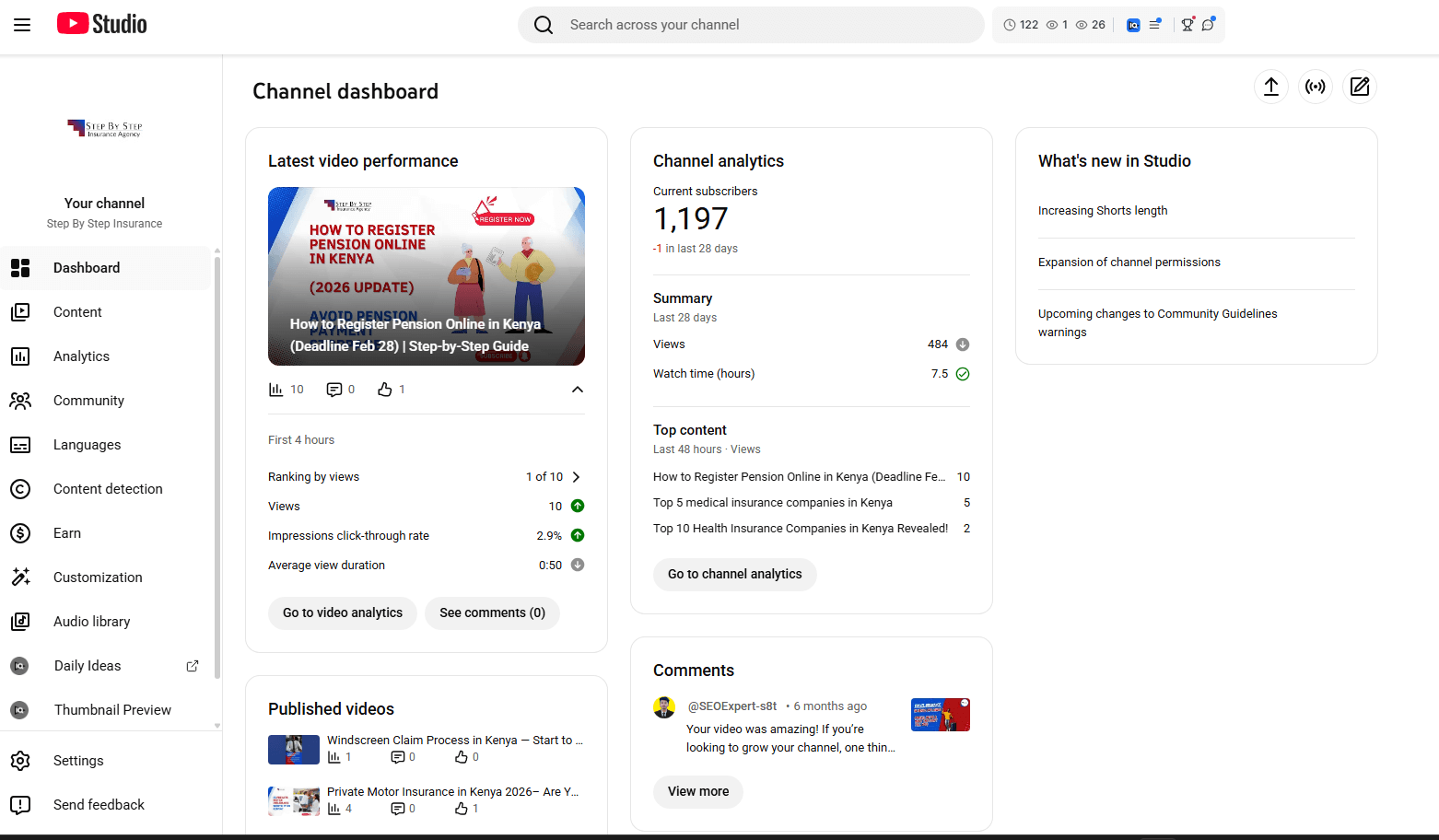Open the Earn monetization icon
Viewport: 1439px width, 840px height.
pyautogui.click(x=20, y=532)
